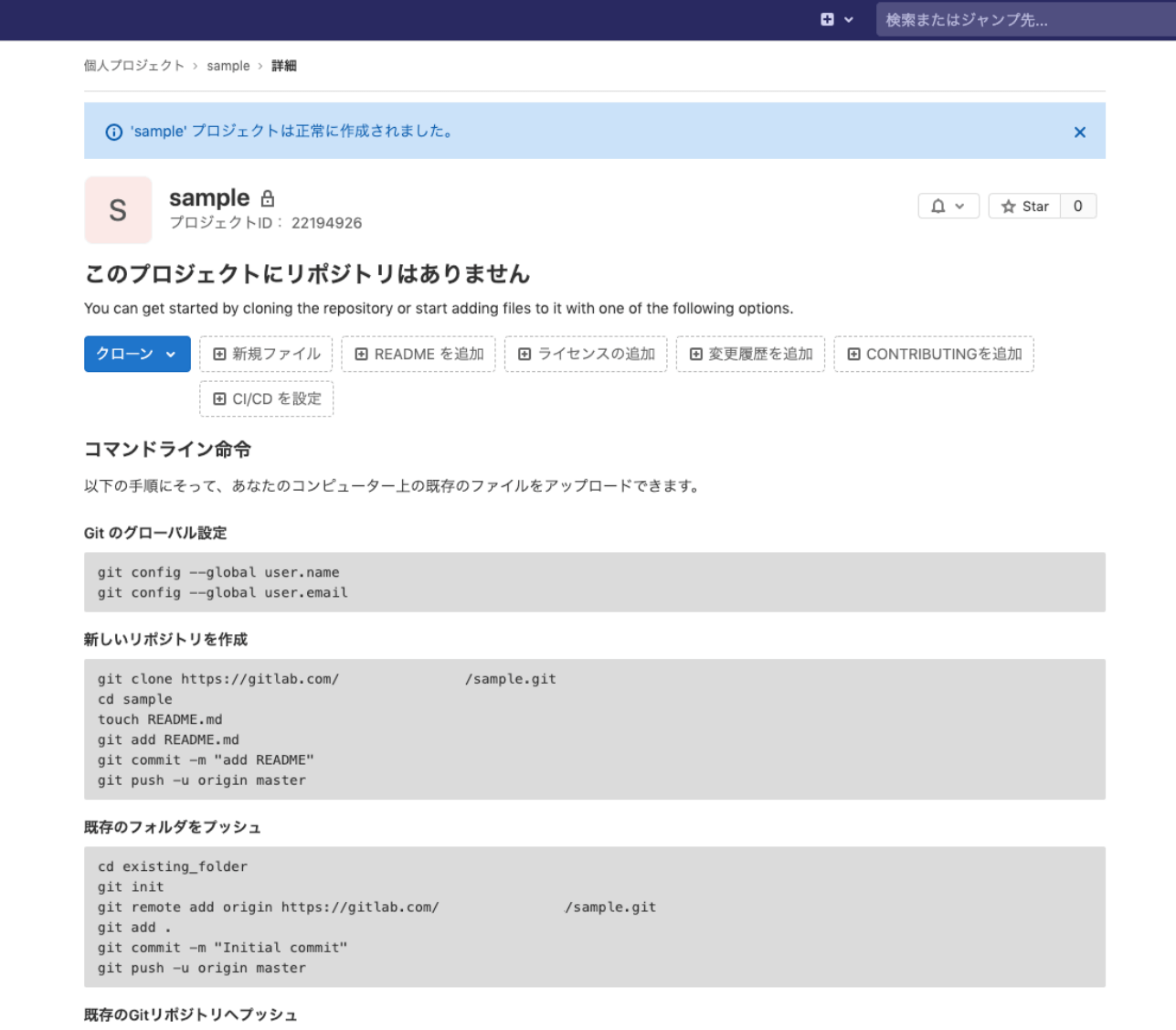Click the lock private visibility icon
The image size is (1176, 1030).
tap(268, 198)
